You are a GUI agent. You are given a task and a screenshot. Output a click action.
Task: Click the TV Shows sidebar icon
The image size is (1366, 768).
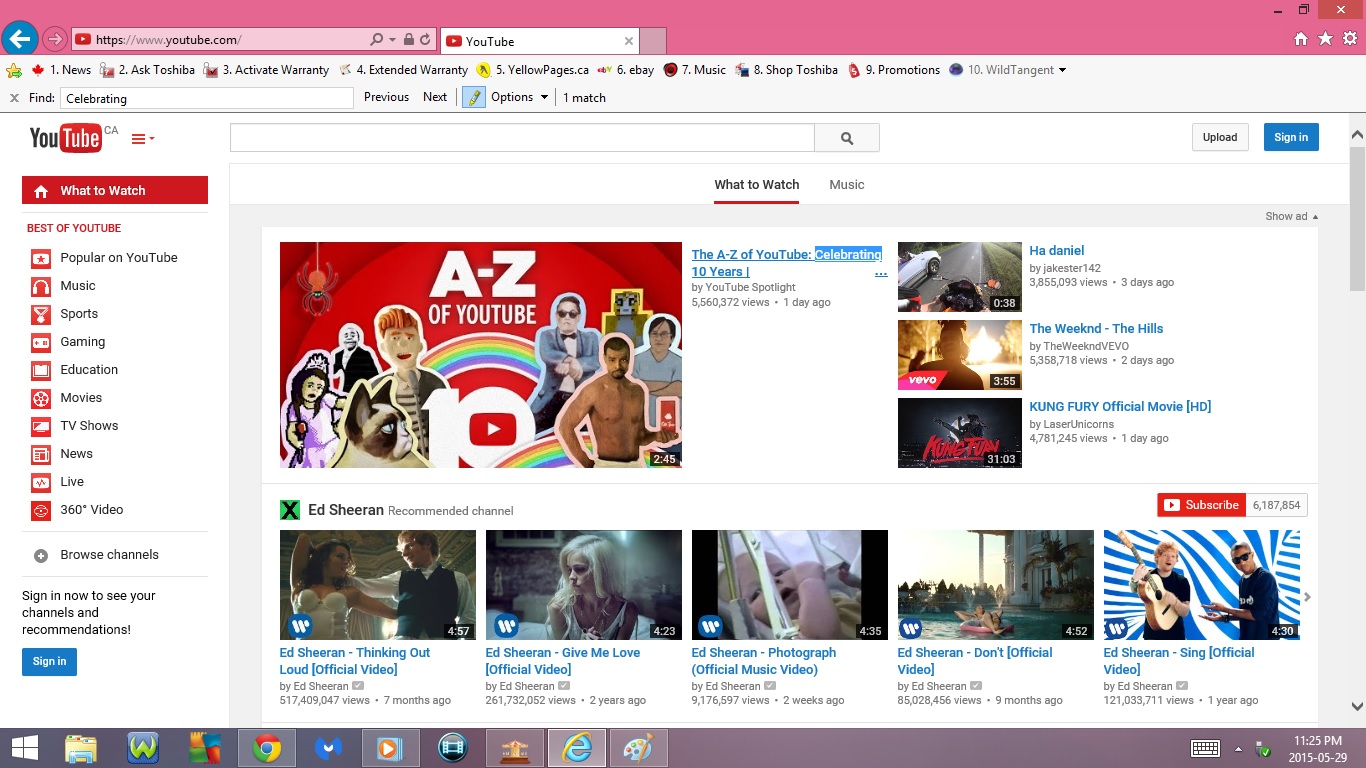tap(41, 426)
